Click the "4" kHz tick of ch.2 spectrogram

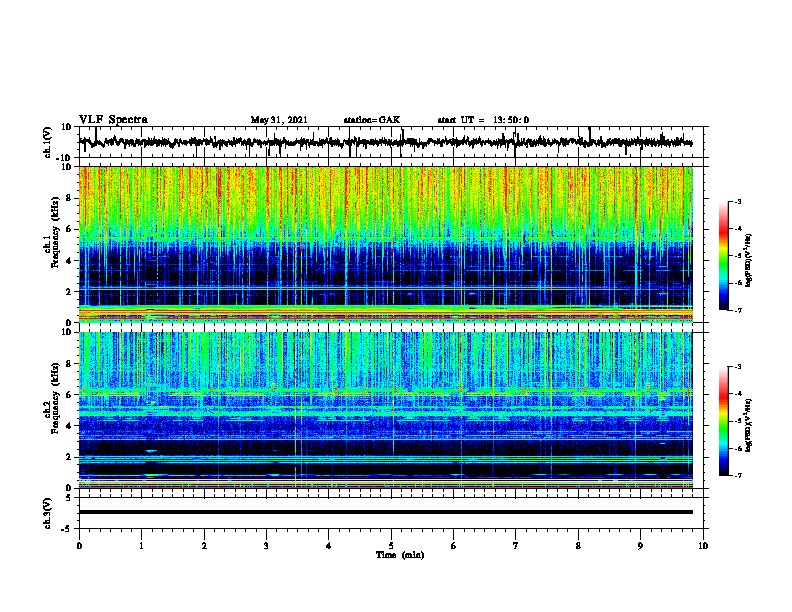click(69, 426)
